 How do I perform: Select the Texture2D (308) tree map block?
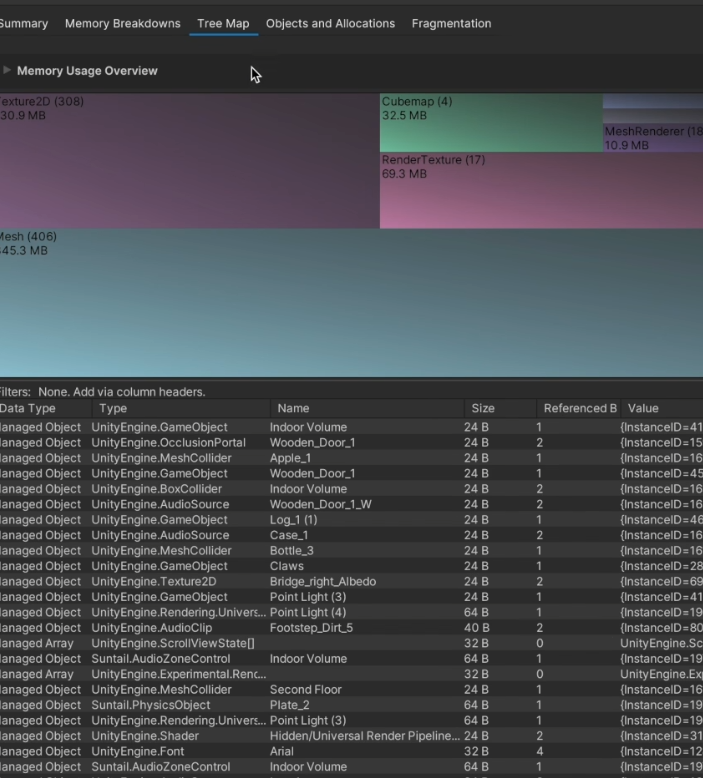[x=190, y=161]
